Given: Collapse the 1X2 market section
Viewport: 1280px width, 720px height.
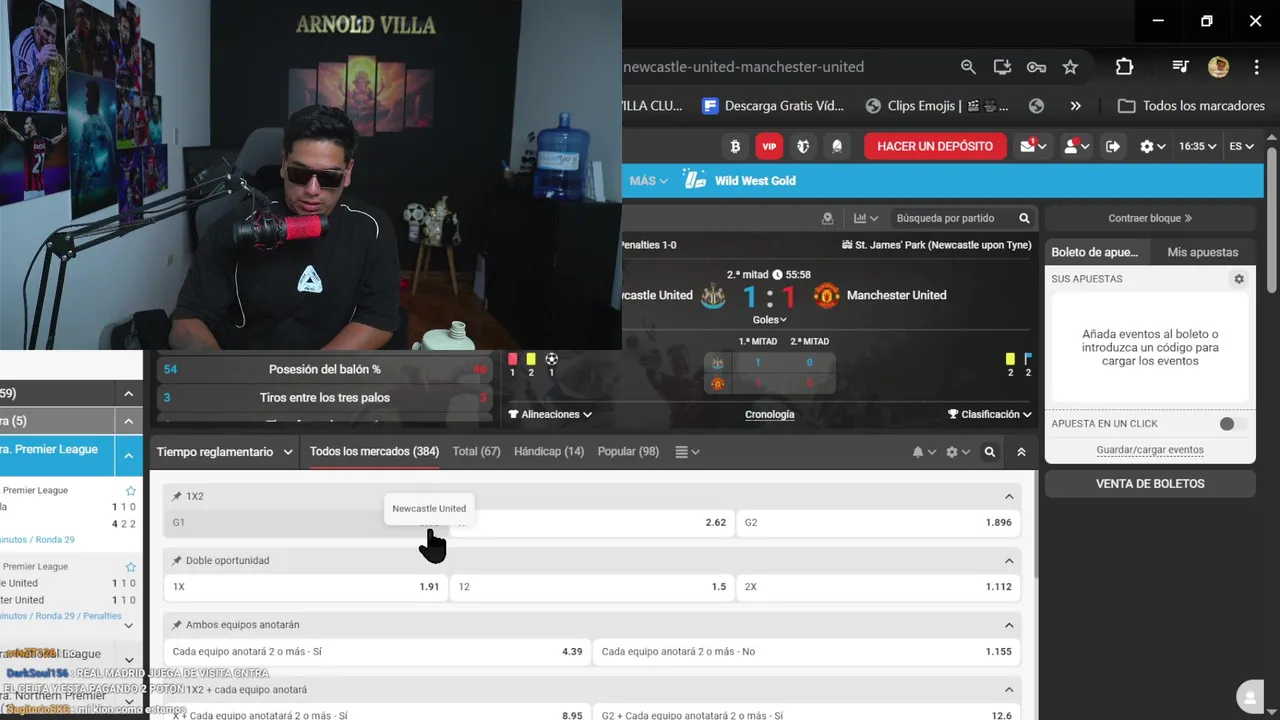Looking at the screenshot, I should [1009, 496].
